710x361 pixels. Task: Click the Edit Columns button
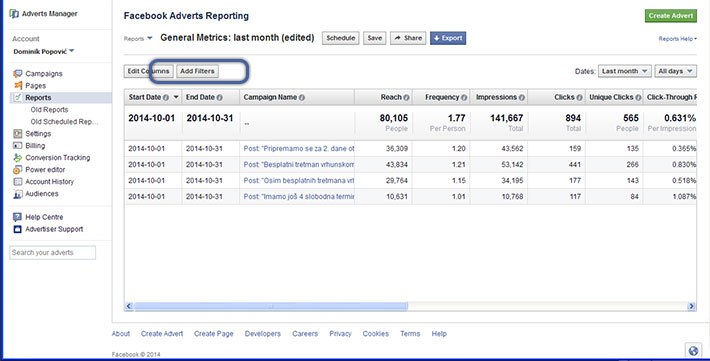(x=149, y=71)
